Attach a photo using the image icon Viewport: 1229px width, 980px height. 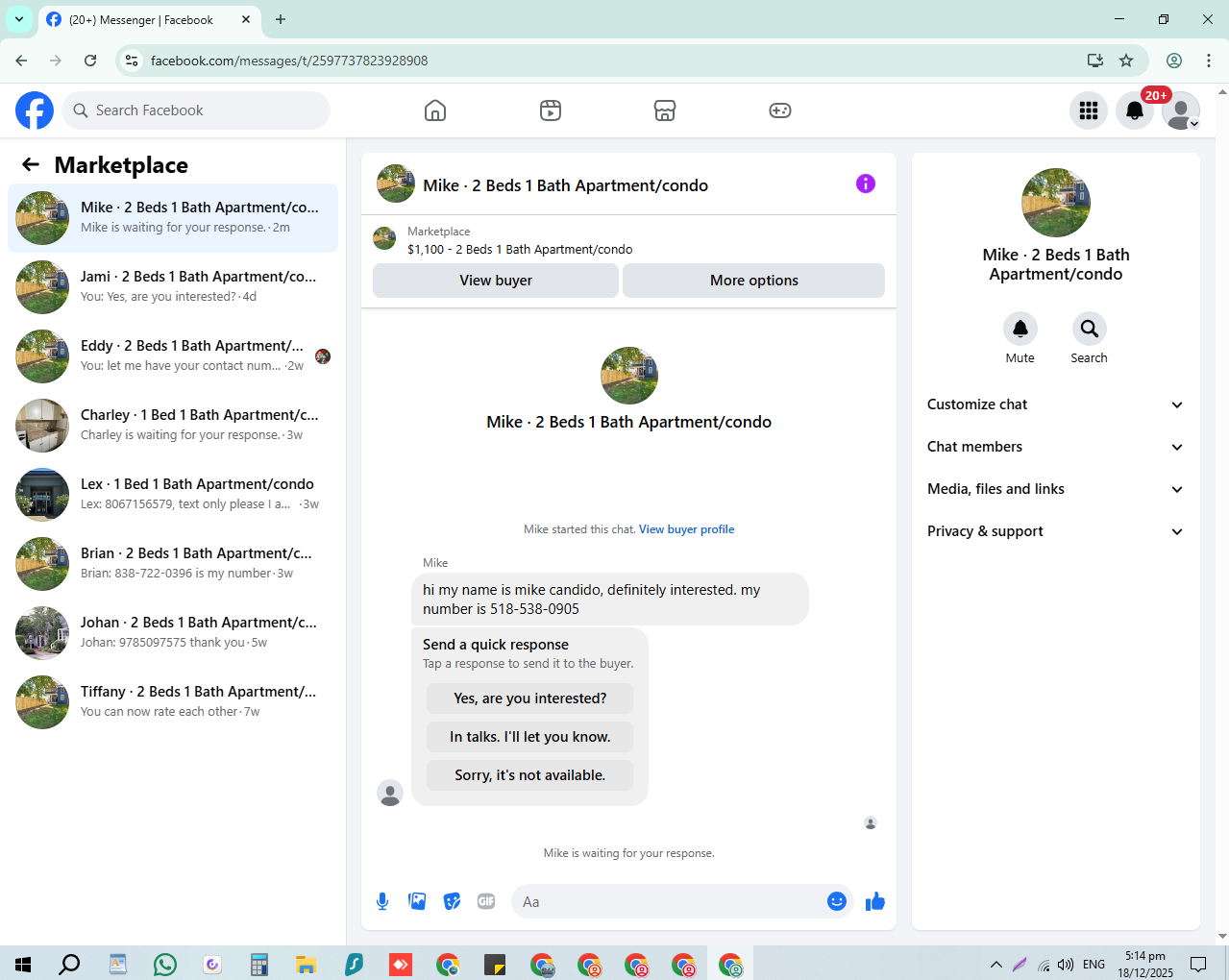coord(417,901)
